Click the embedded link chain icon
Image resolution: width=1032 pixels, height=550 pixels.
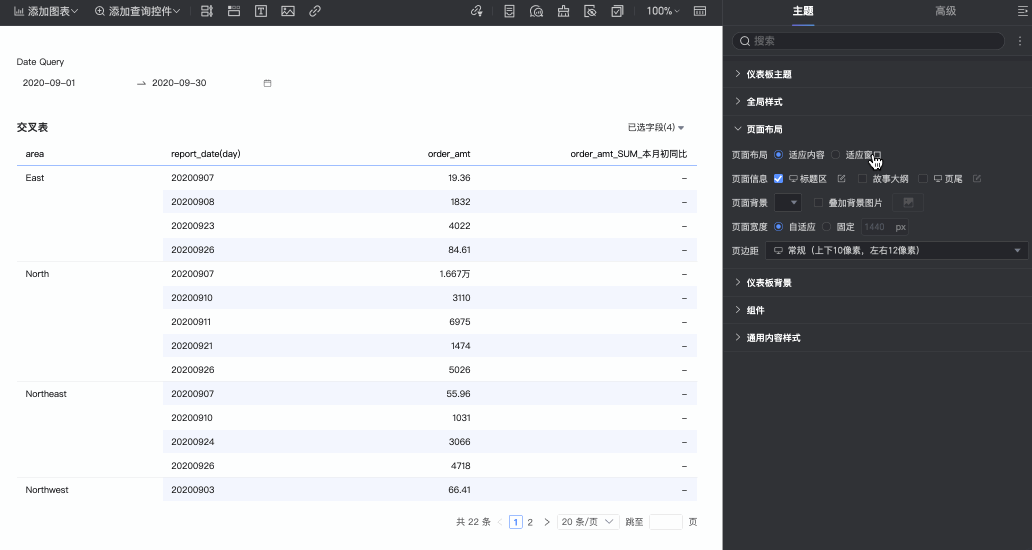click(x=315, y=11)
